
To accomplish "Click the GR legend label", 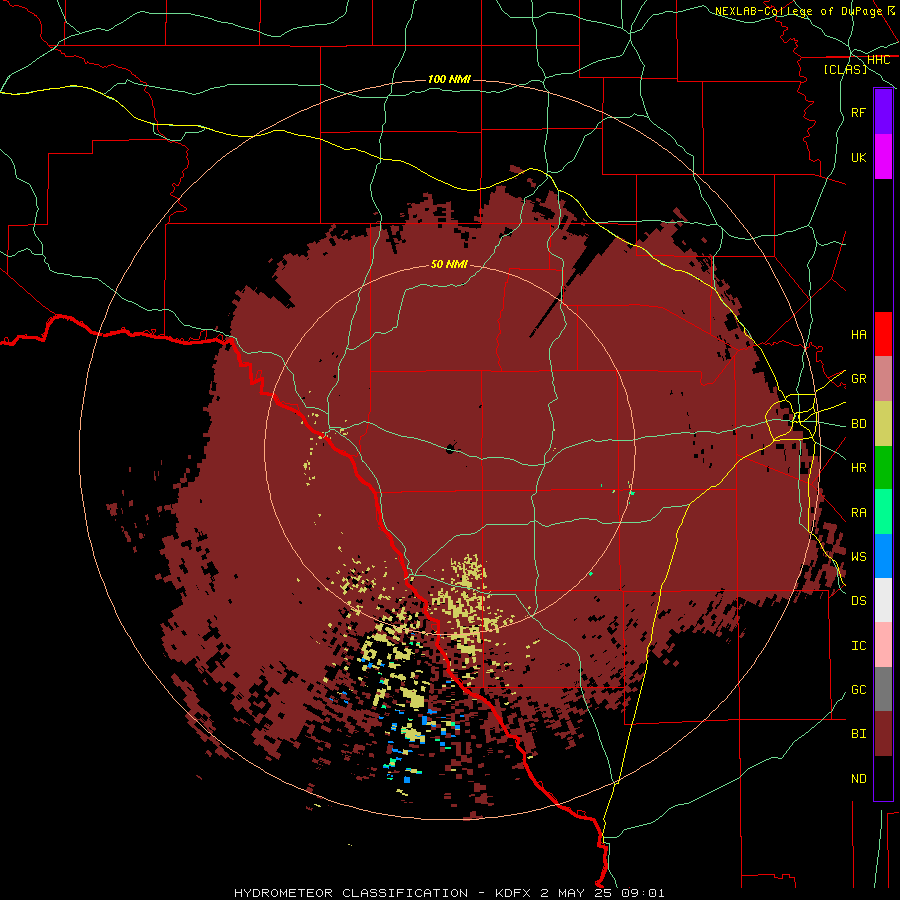I will pyautogui.click(x=858, y=379).
